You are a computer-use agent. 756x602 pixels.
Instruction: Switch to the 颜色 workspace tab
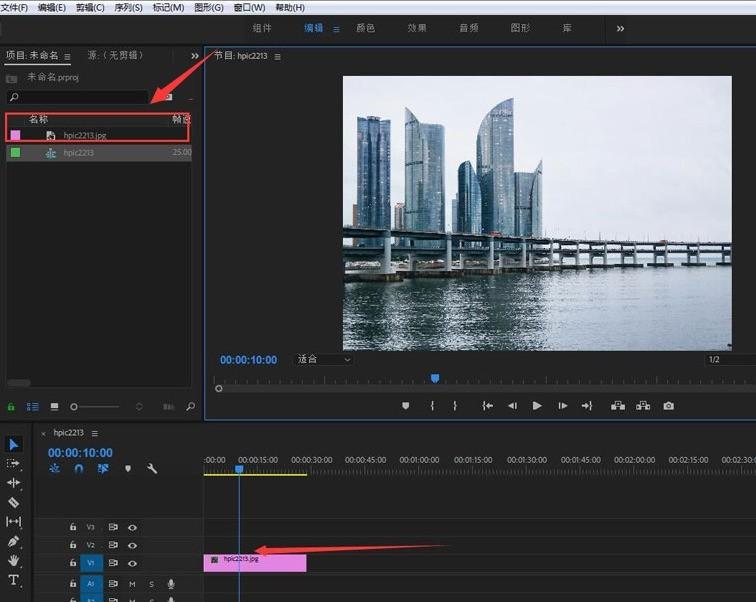[x=366, y=29]
